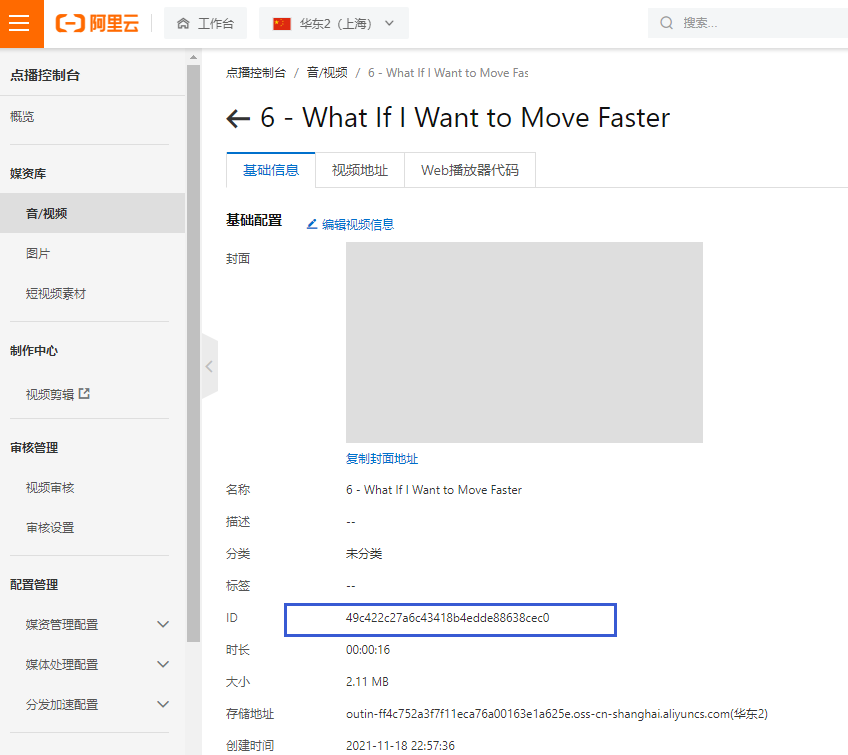Select the 工作台 home icon
This screenshot has width=848, height=755.
coord(183,23)
